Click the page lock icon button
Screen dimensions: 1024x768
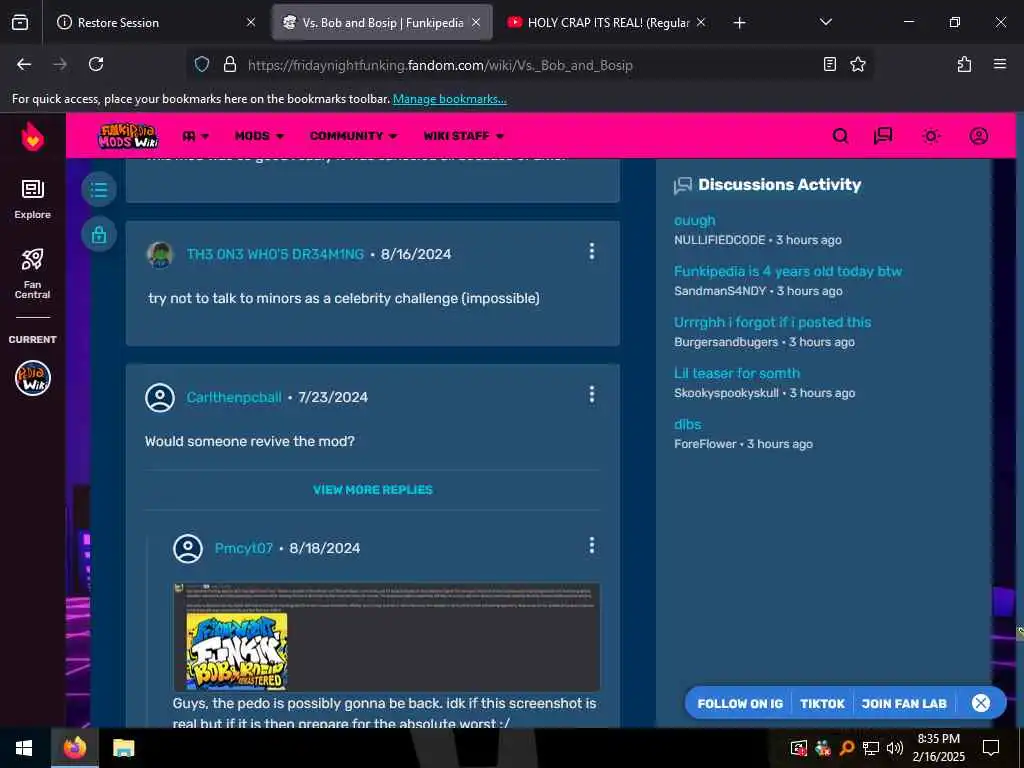tap(99, 234)
